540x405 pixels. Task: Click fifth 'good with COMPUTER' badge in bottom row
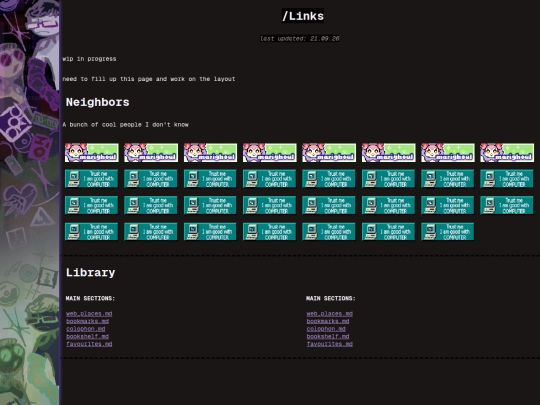click(329, 231)
